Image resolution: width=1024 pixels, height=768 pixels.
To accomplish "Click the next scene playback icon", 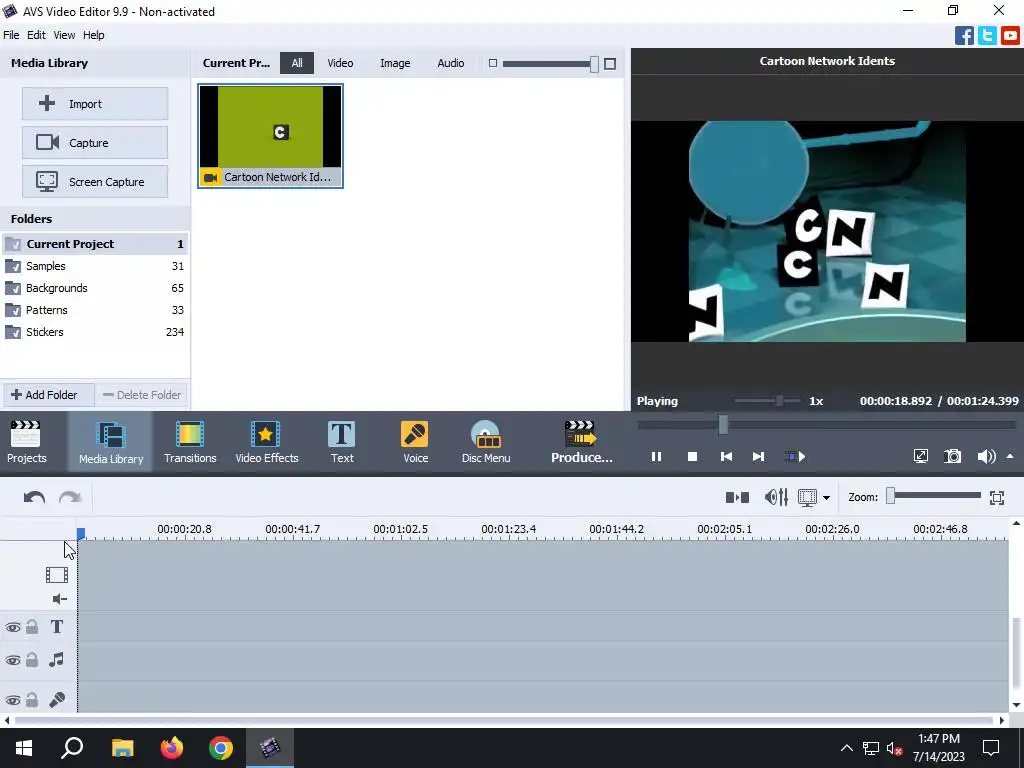I will point(794,456).
